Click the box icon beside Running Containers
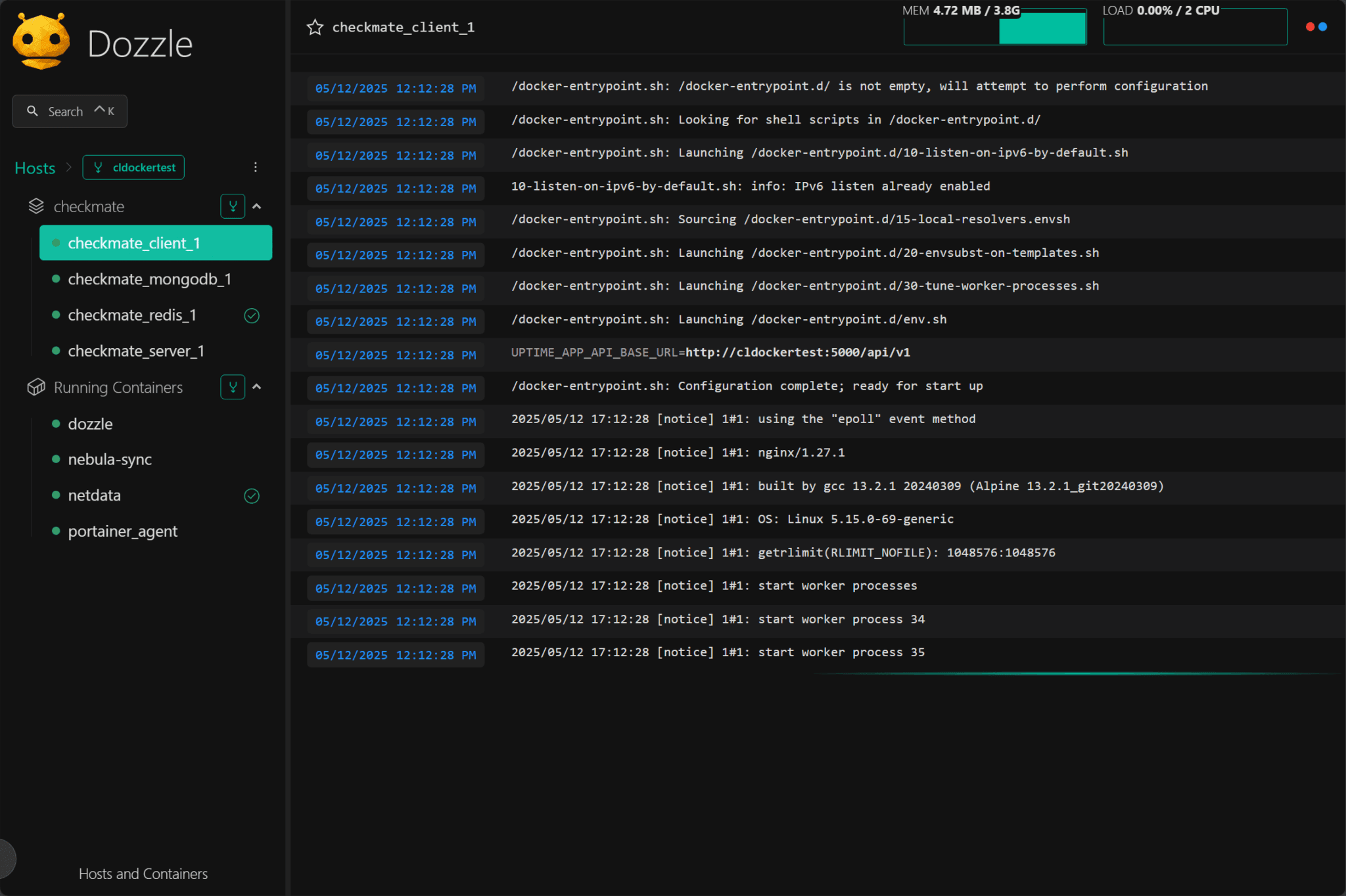The height and width of the screenshot is (896, 1346). 36,387
